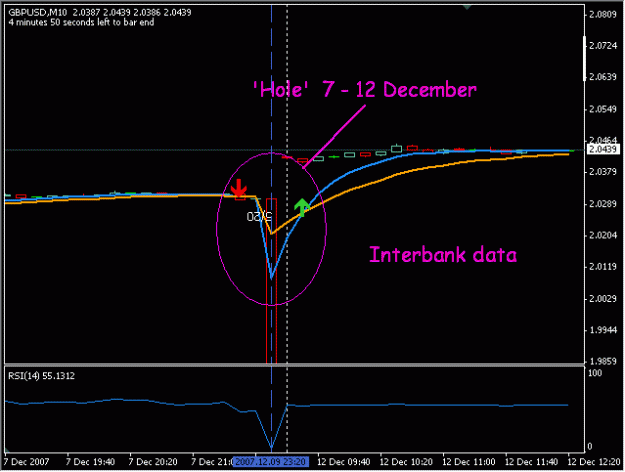
Task: Click the 2.0809 price scale label
Action: coord(603,15)
